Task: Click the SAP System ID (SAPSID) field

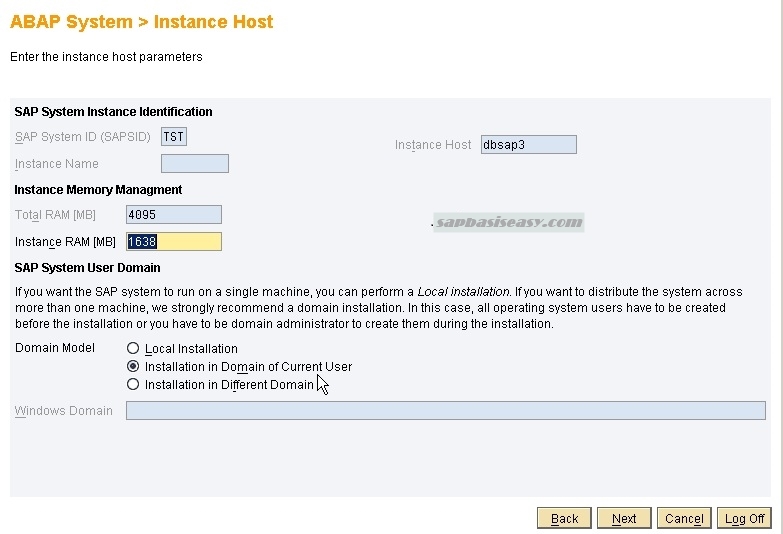Action: [173, 137]
